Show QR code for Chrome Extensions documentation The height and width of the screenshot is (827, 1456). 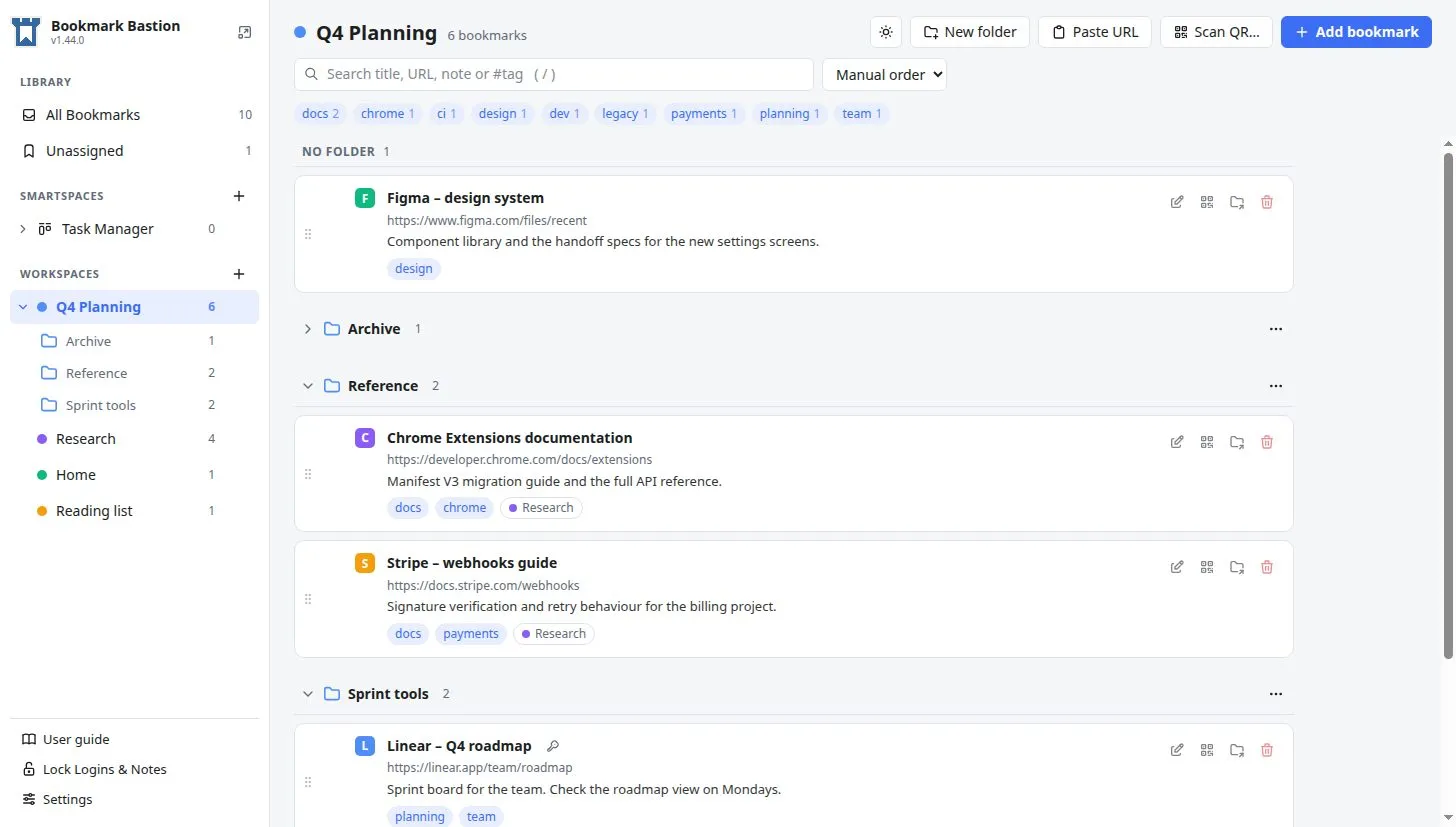click(1207, 442)
